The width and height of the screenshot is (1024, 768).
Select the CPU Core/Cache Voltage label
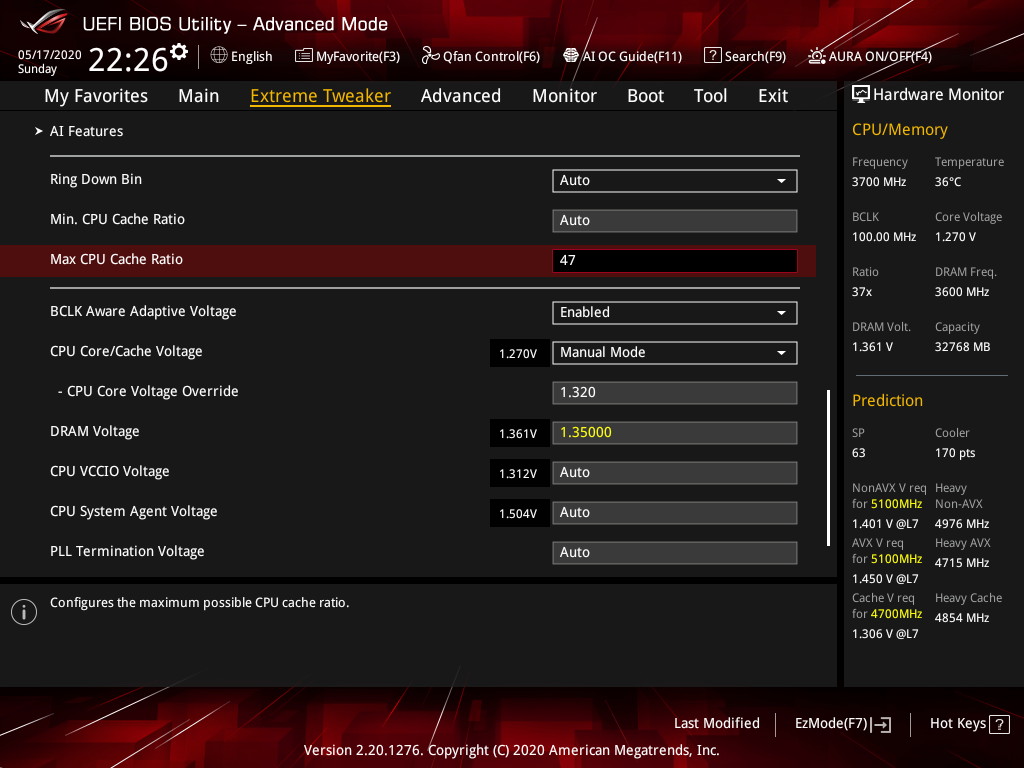(x=126, y=351)
